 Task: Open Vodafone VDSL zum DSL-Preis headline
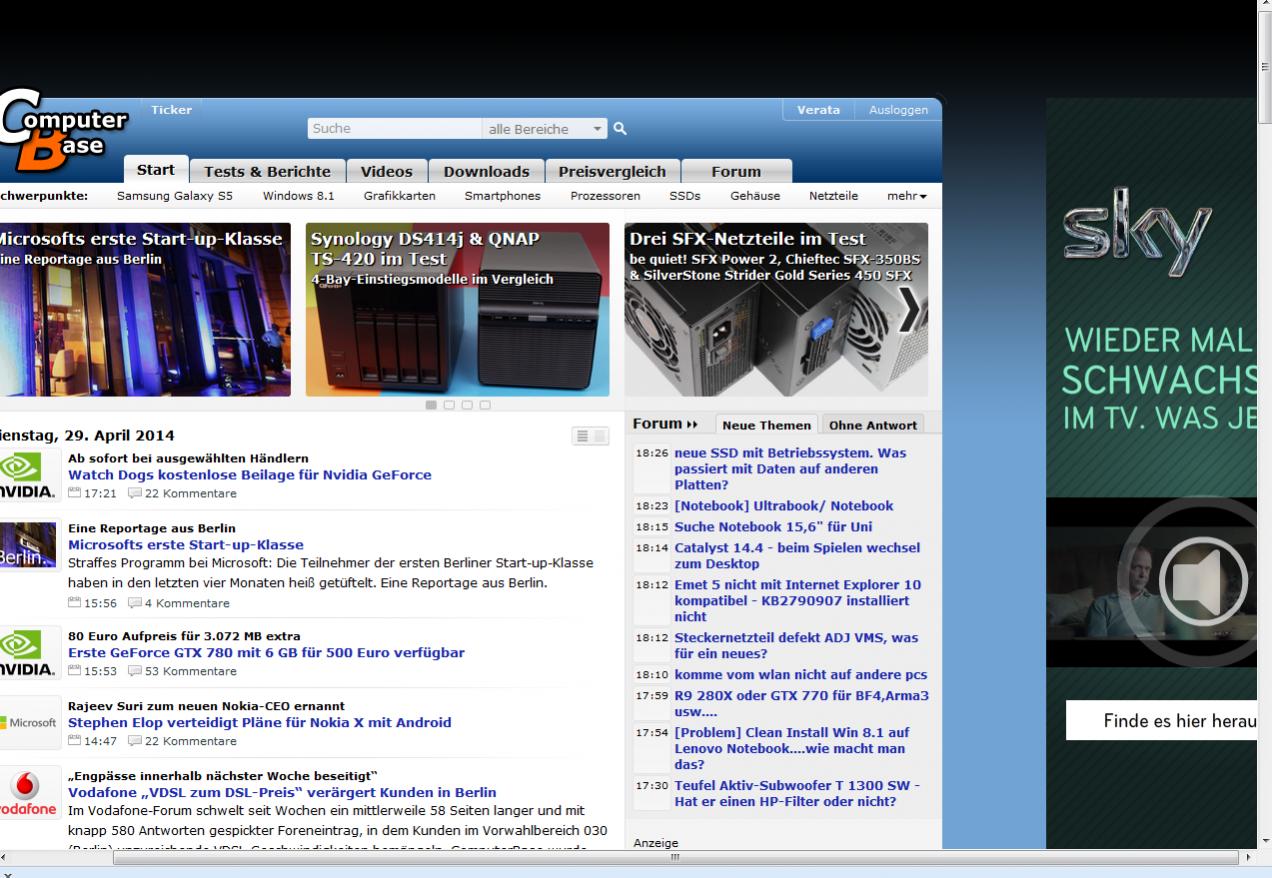pos(282,792)
